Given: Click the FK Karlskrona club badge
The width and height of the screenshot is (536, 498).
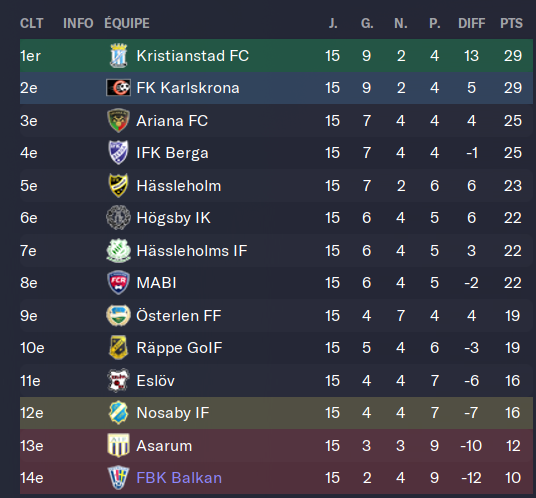Looking at the screenshot, I should (x=118, y=88).
